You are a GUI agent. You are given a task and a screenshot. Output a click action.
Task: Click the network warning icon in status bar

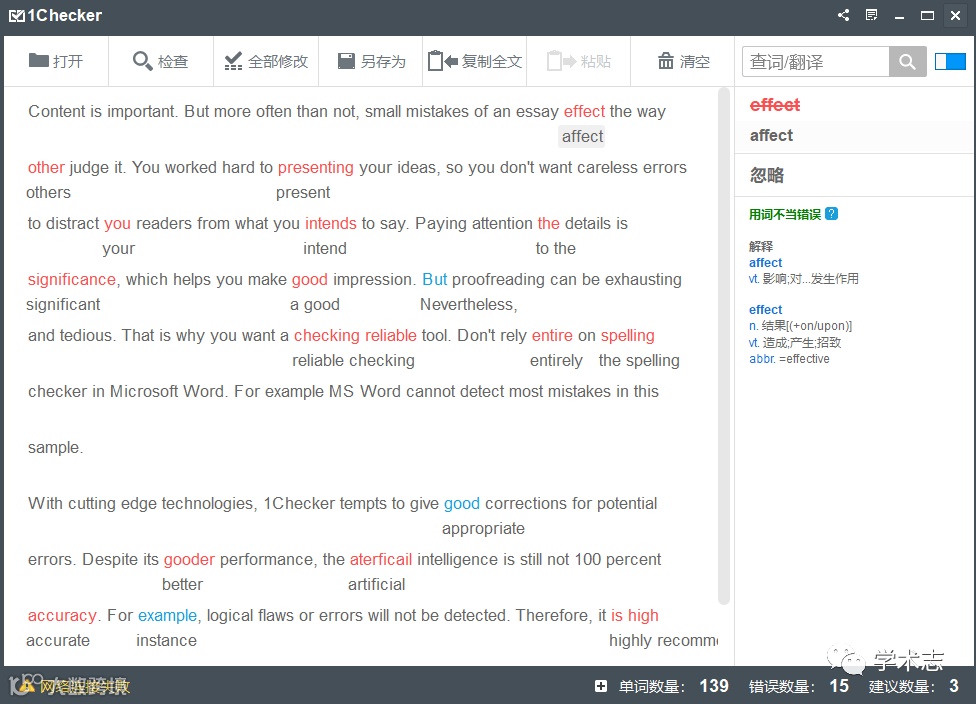26,686
